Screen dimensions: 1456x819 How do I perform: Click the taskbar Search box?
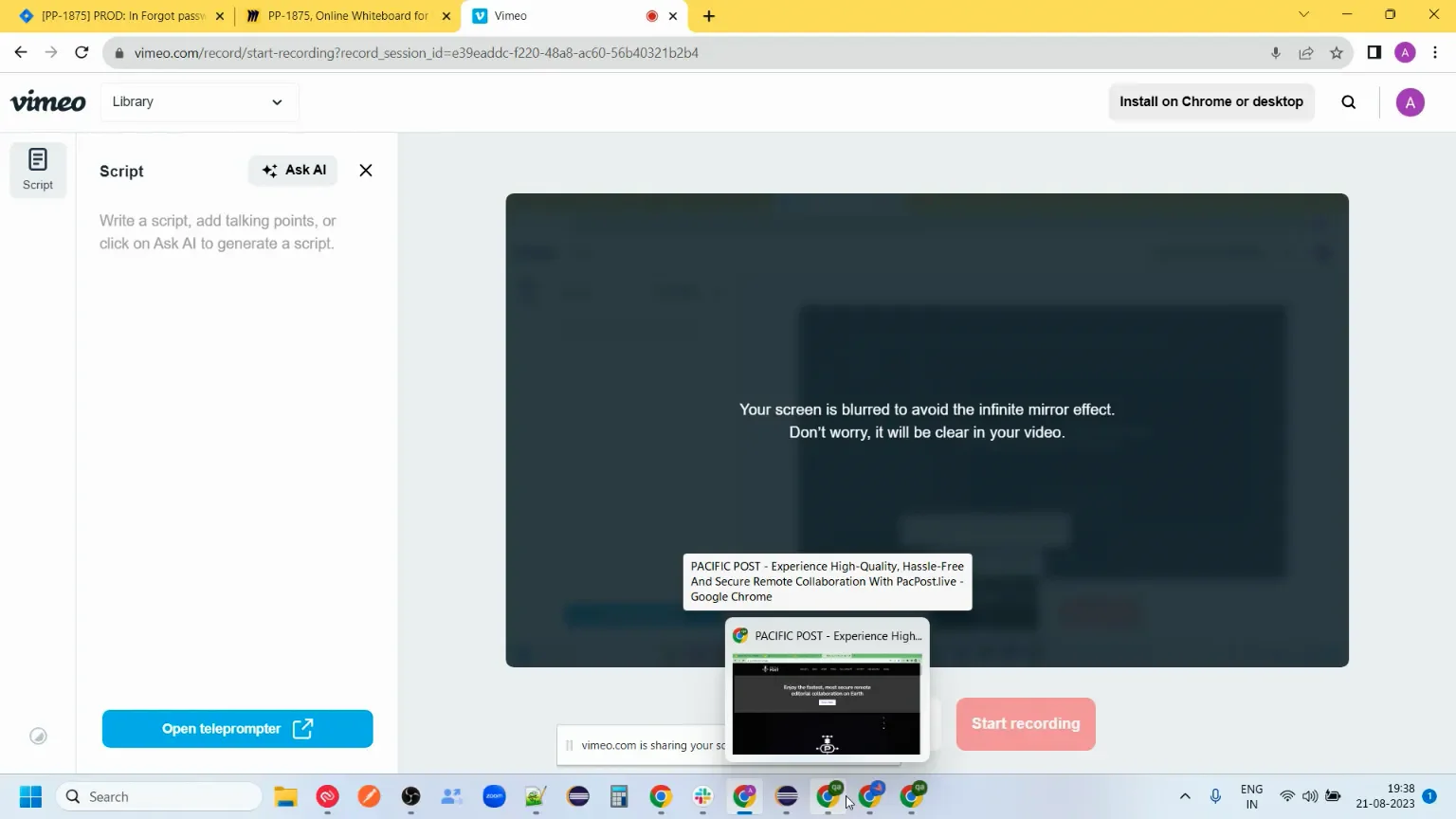click(159, 797)
